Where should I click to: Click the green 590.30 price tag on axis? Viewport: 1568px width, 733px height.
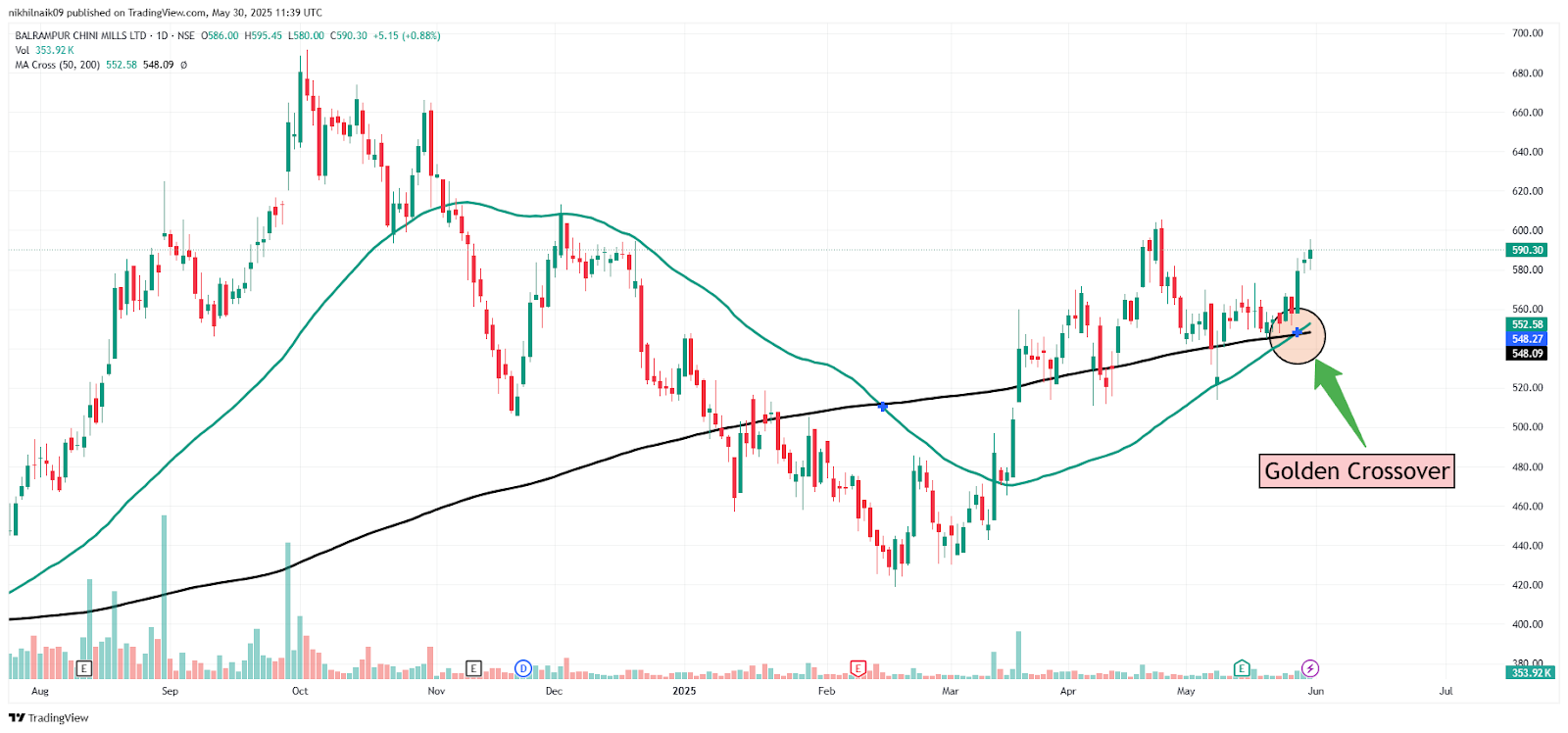(x=1527, y=250)
